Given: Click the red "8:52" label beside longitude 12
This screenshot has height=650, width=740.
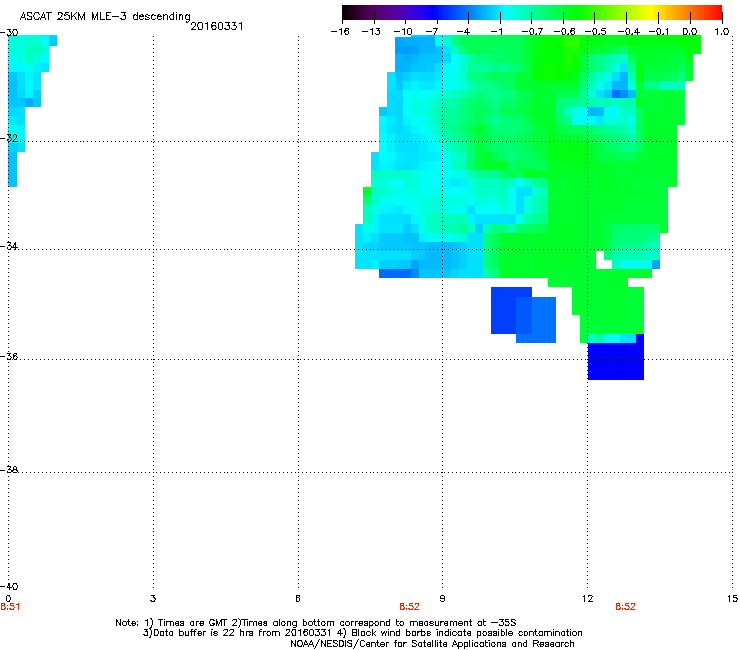Looking at the screenshot, I should click(x=625, y=607).
